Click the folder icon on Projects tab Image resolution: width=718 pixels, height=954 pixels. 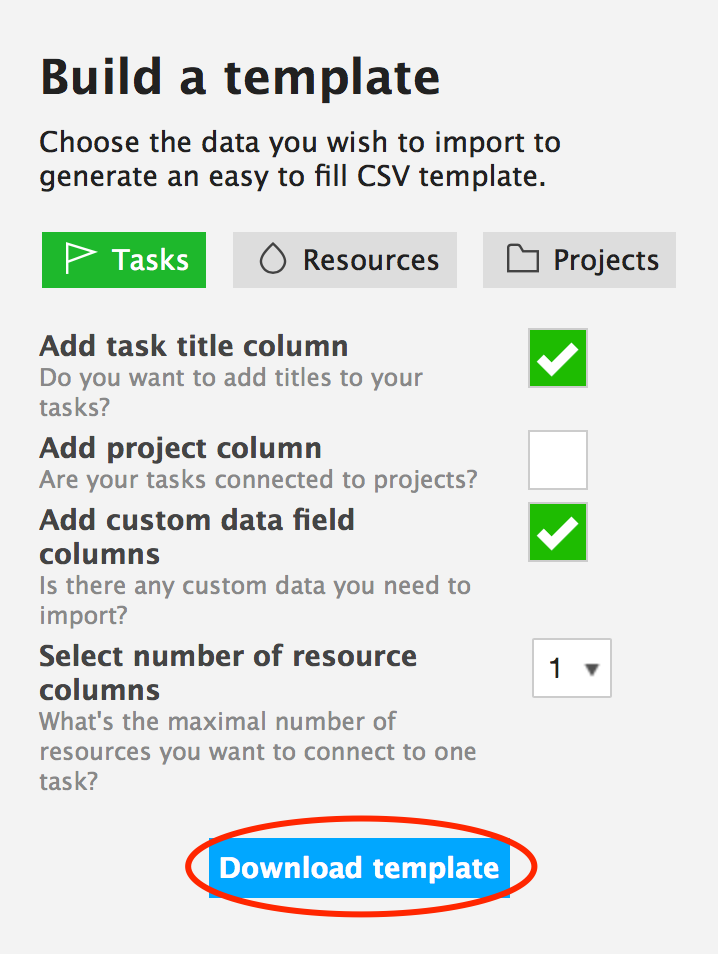point(523,259)
